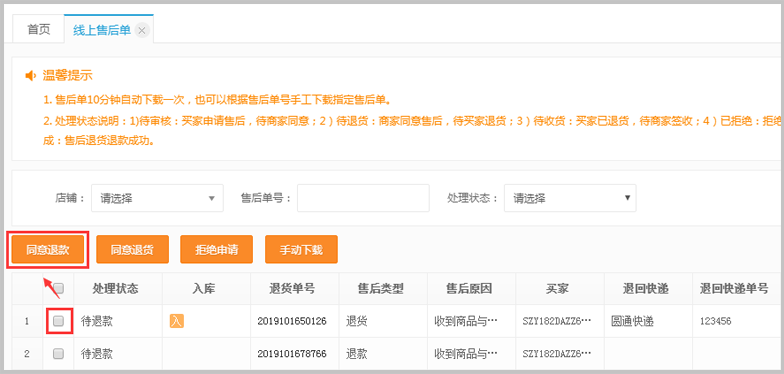Image resolution: width=784 pixels, height=374 pixels.
Task: Focus the 售后单号 input field
Action: tap(364, 198)
